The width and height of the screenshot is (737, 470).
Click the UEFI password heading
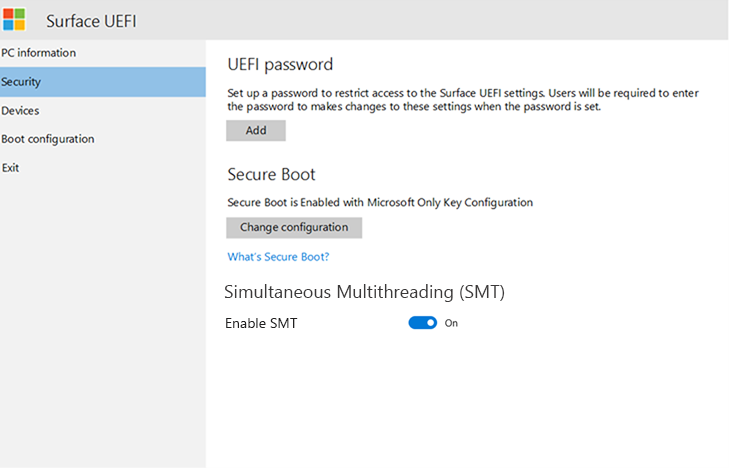click(x=280, y=65)
